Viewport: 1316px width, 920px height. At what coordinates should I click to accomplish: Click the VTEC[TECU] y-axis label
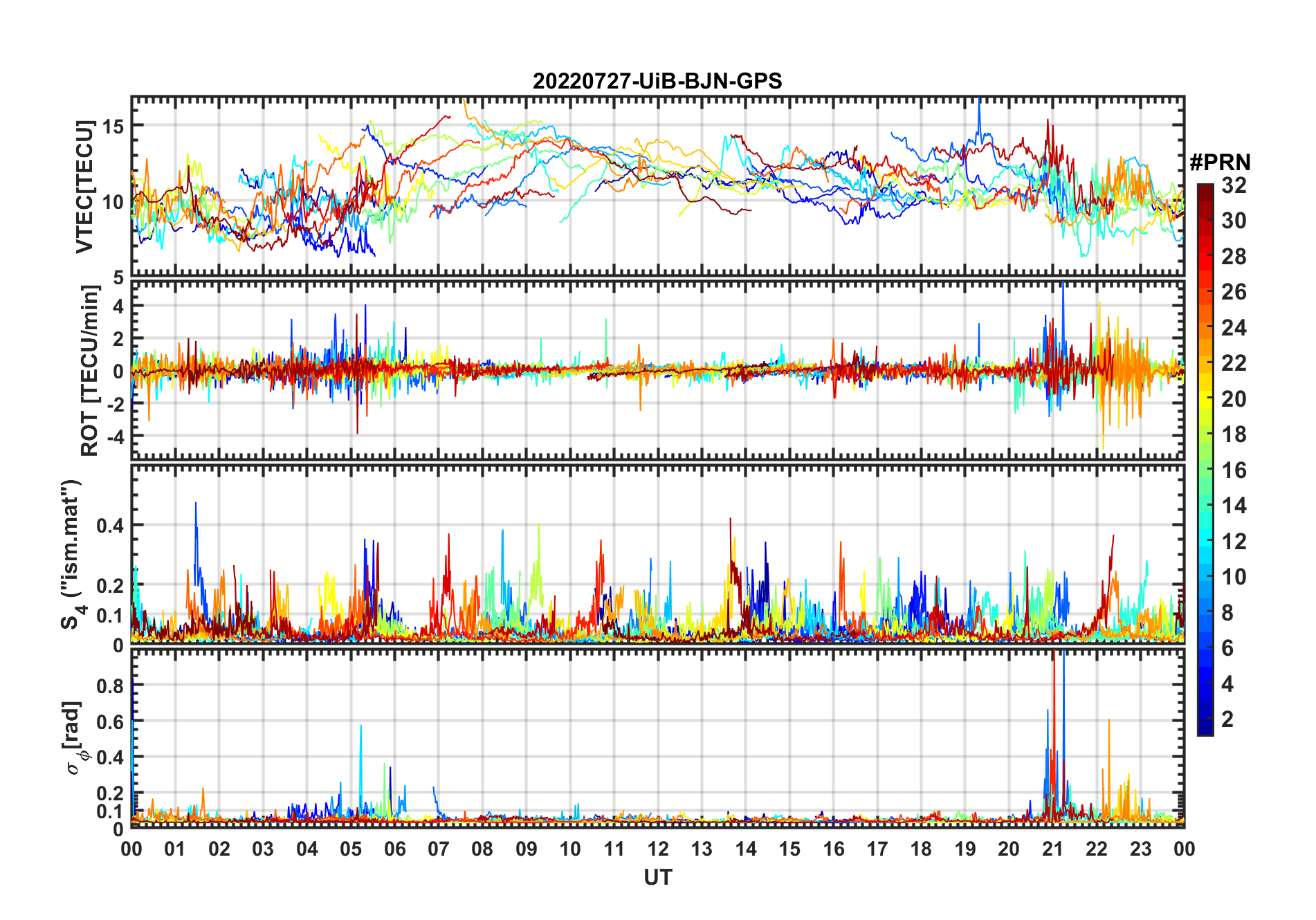(84, 187)
